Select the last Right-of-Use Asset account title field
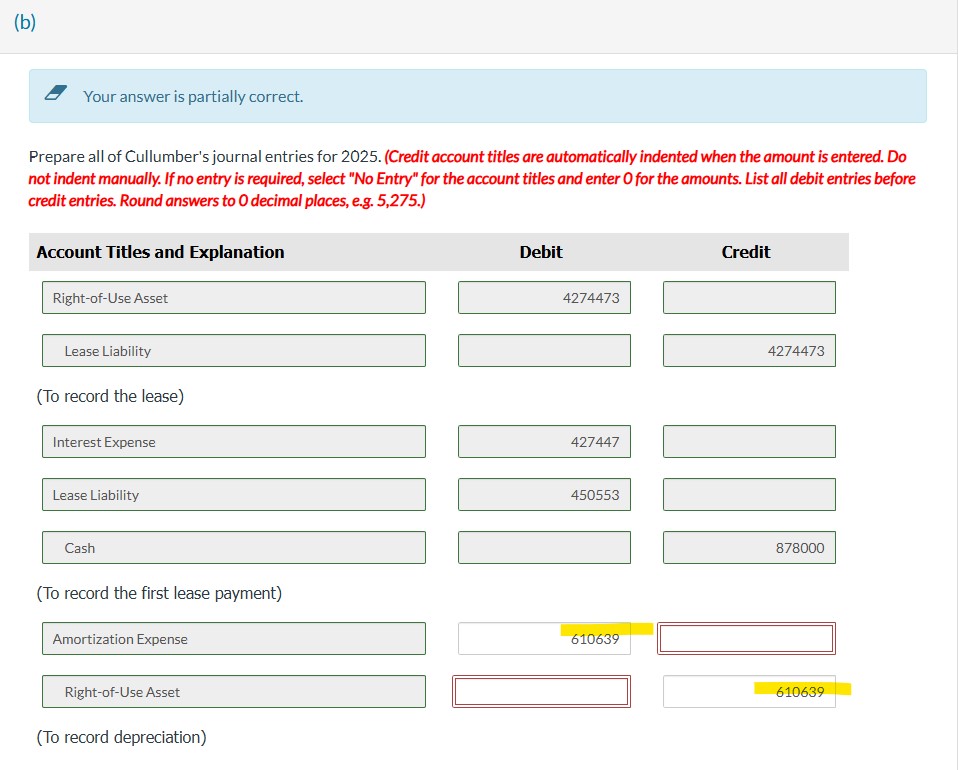 [234, 692]
